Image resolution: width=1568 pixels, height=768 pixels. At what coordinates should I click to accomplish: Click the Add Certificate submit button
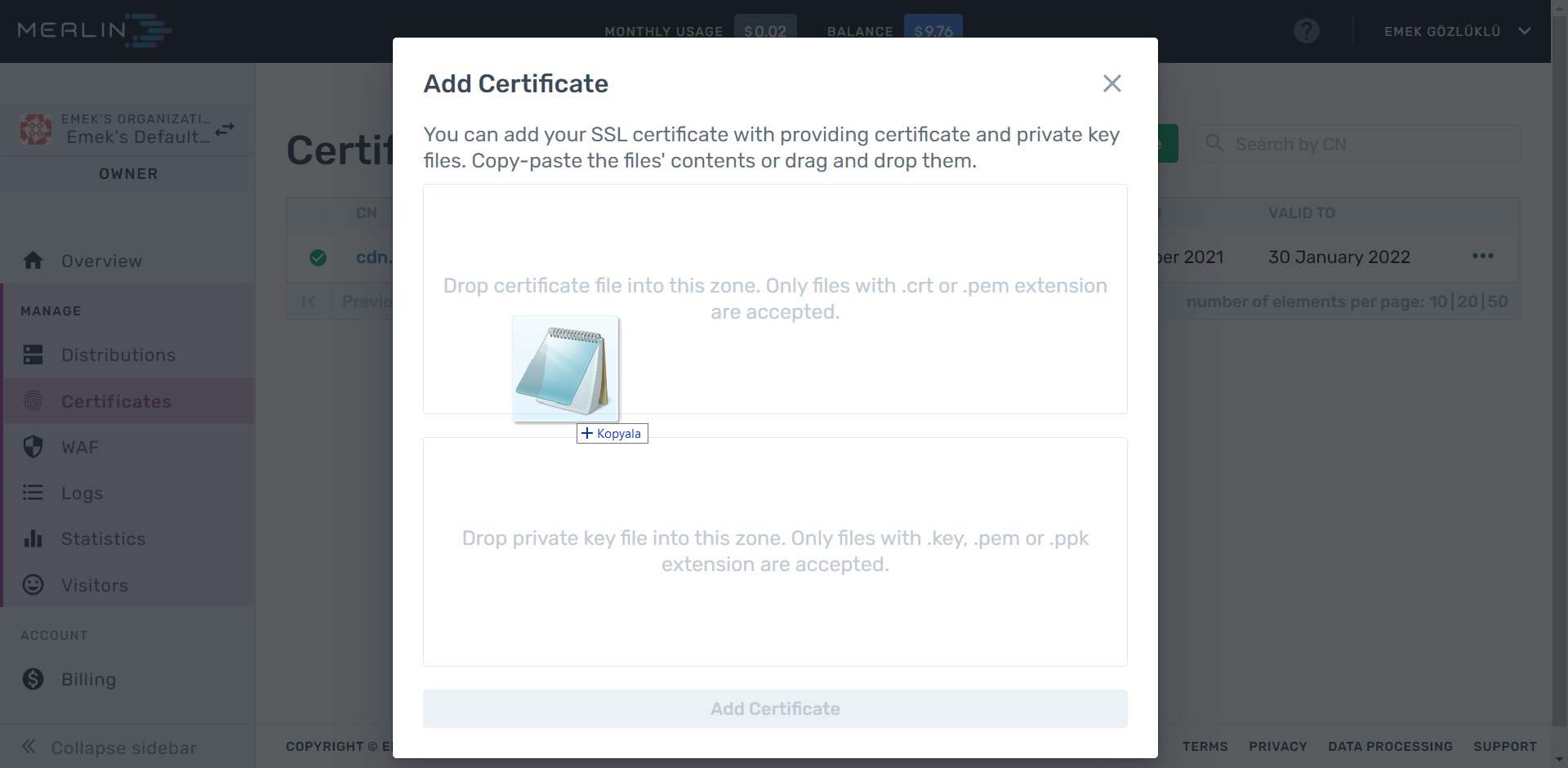[775, 708]
